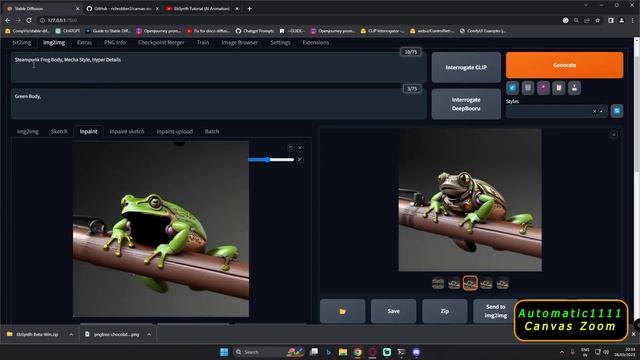Undo the last inpaint mask stroke
The width and height of the screenshot is (640, 360).
[x=291, y=148]
